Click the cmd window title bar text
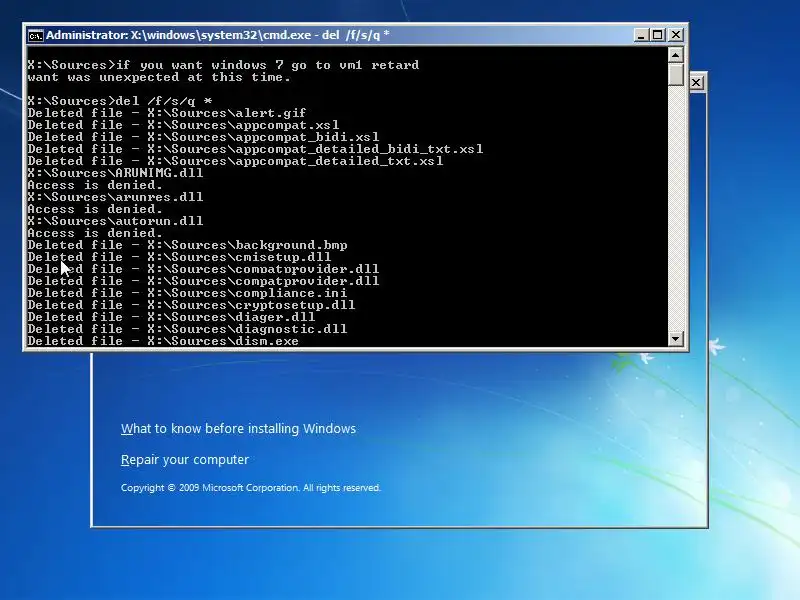800x600 pixels. 218,35
